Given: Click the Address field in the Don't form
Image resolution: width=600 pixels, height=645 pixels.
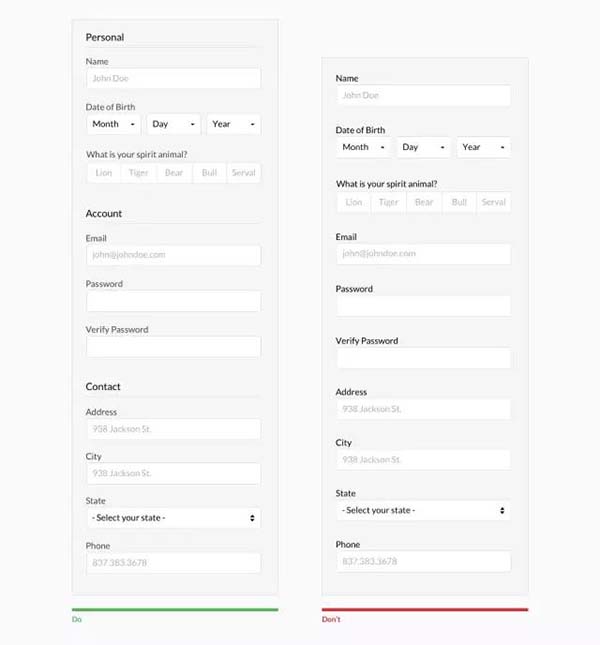Looking at the screenshot, I should click(423, 409).
